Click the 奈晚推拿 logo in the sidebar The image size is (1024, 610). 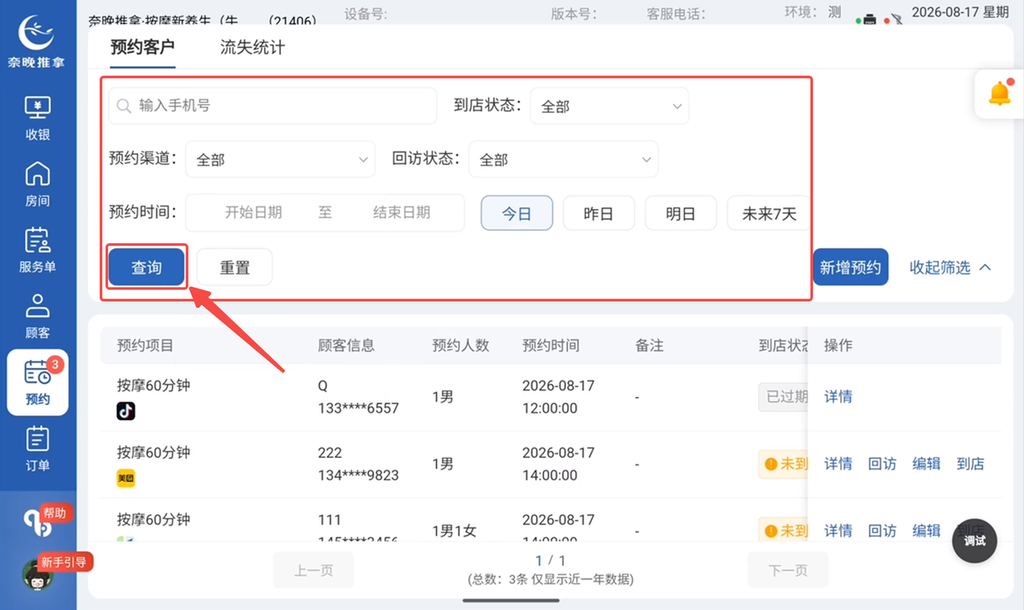(x=37, y=42)
